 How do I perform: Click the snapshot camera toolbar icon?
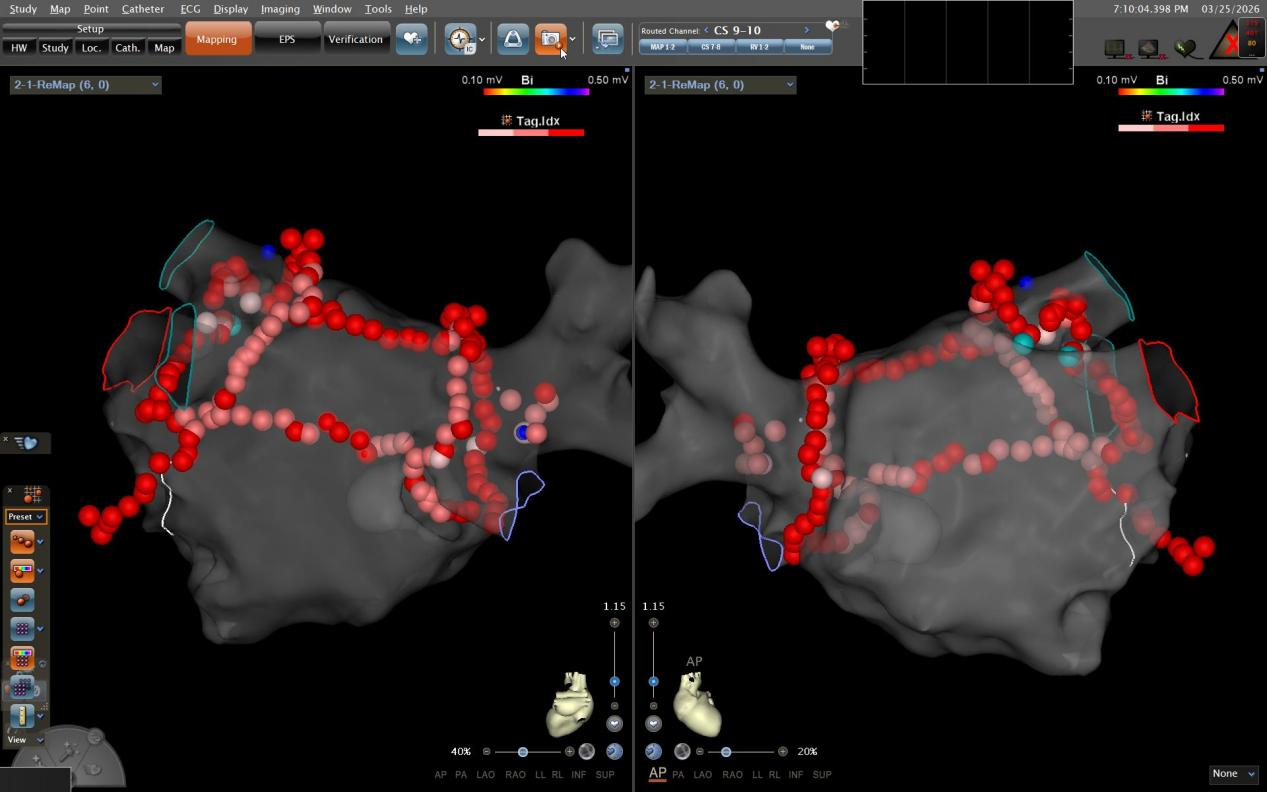coord(549,39)
